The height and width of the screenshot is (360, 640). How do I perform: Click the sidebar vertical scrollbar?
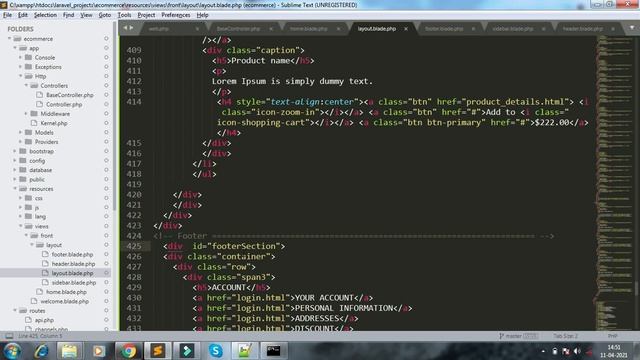click(x=114, y=116)
